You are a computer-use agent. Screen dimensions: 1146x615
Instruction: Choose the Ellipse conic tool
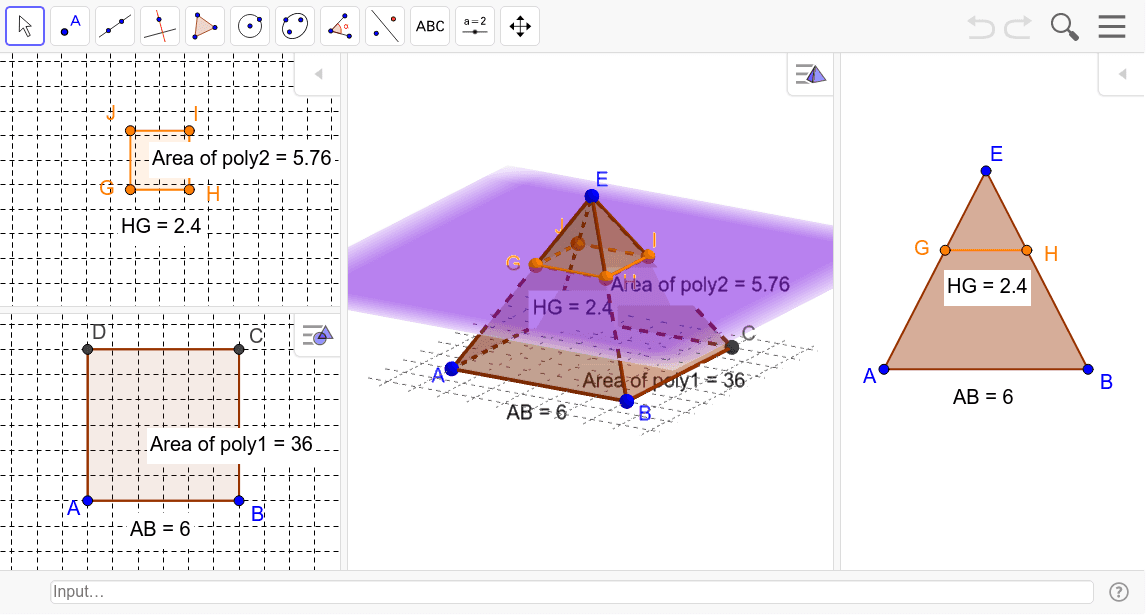pyautogui.click(x=295, y=26)
